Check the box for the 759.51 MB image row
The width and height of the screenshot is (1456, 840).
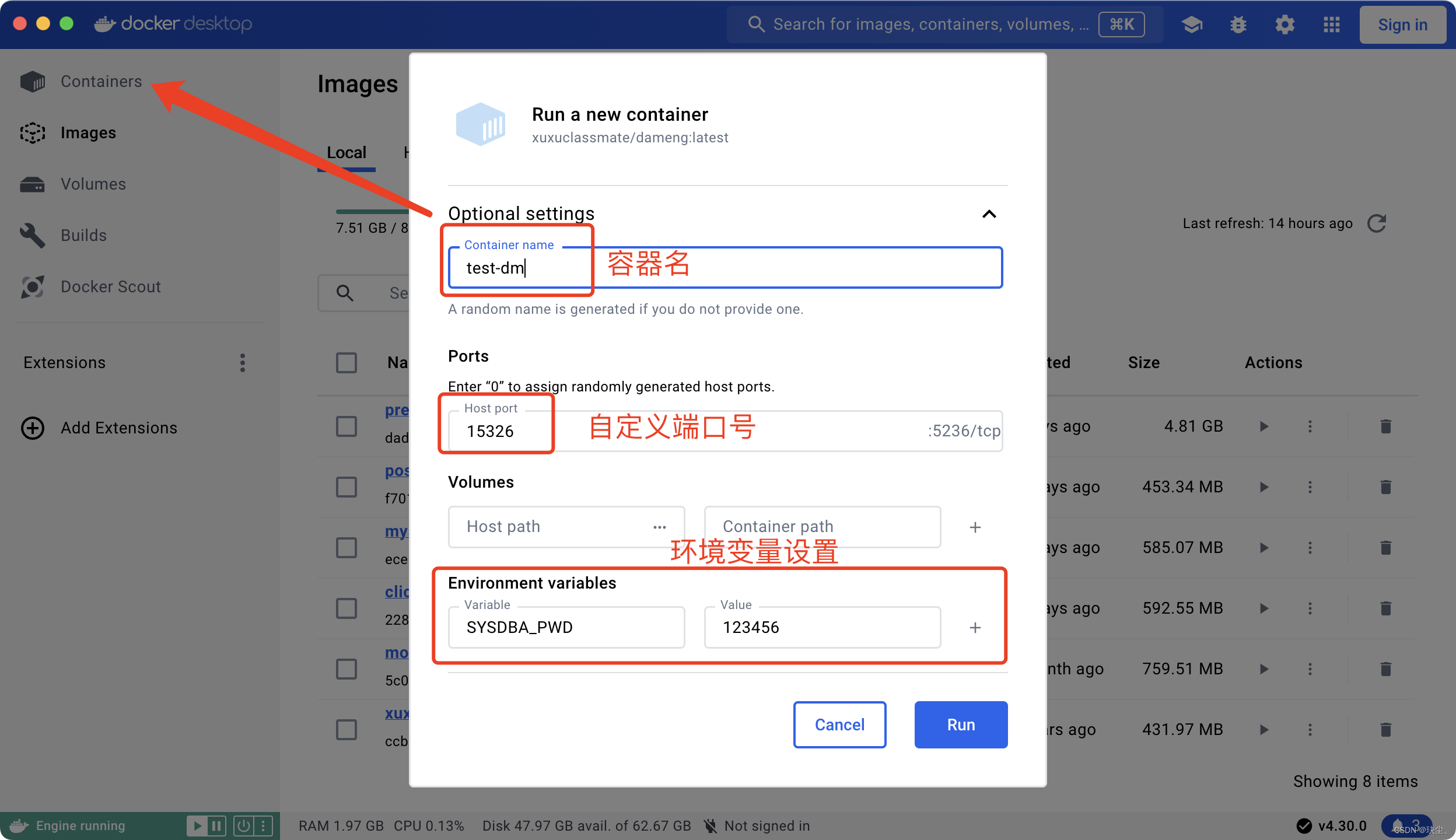click(x=346, y=669)
